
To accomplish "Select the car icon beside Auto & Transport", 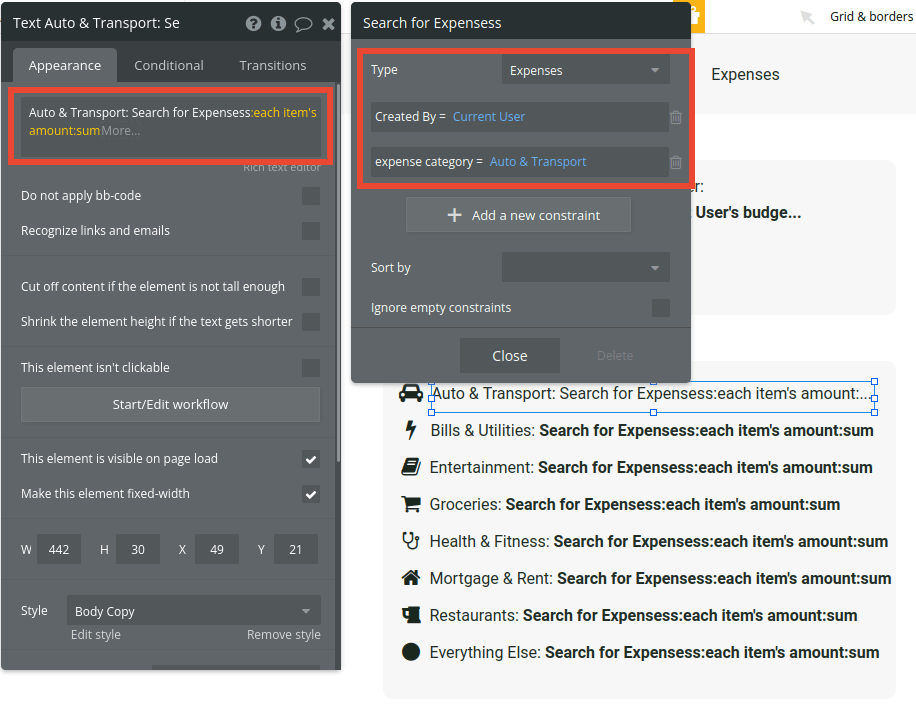I will click(x=411, y=393).
